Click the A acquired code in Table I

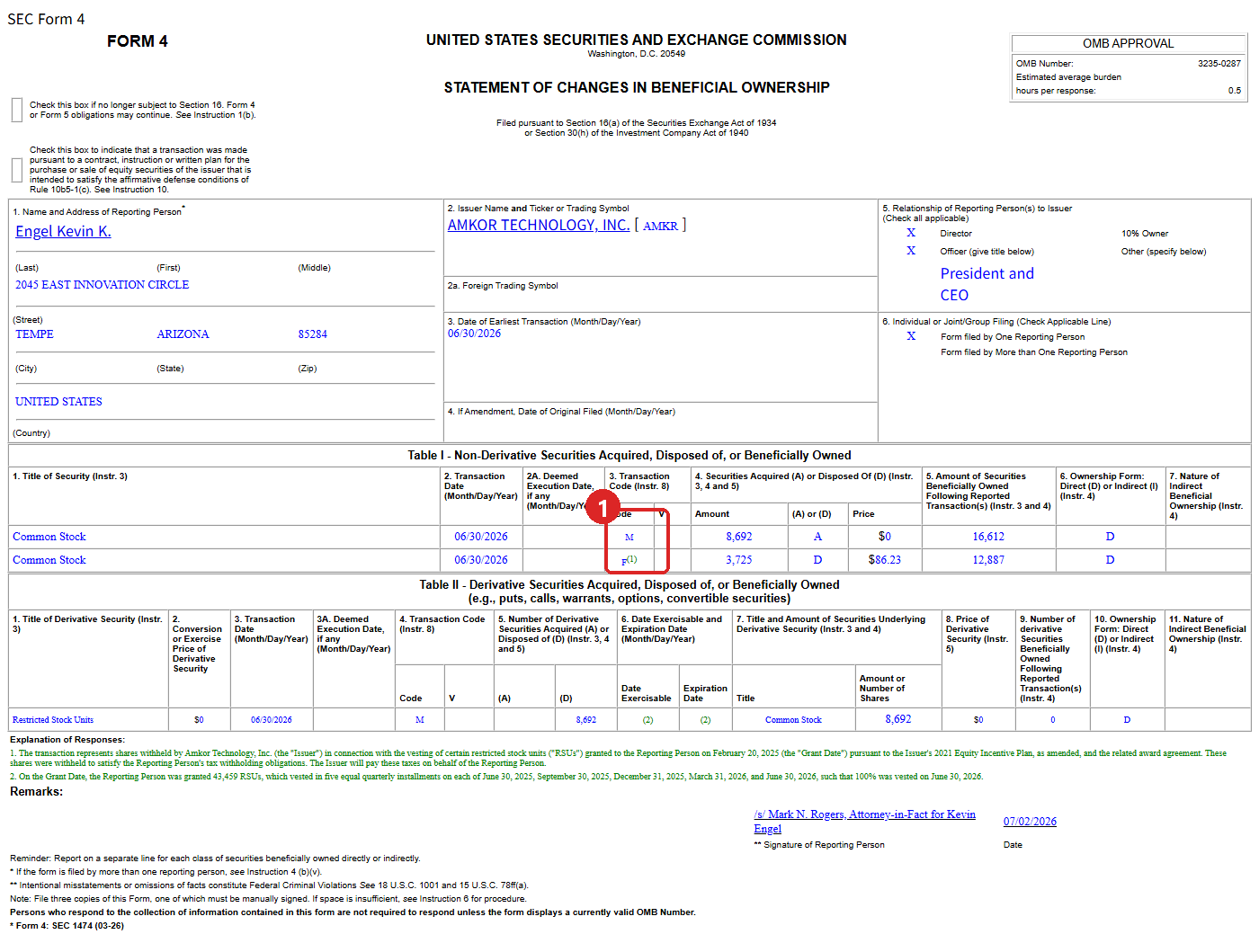click(x=817, y=537)
